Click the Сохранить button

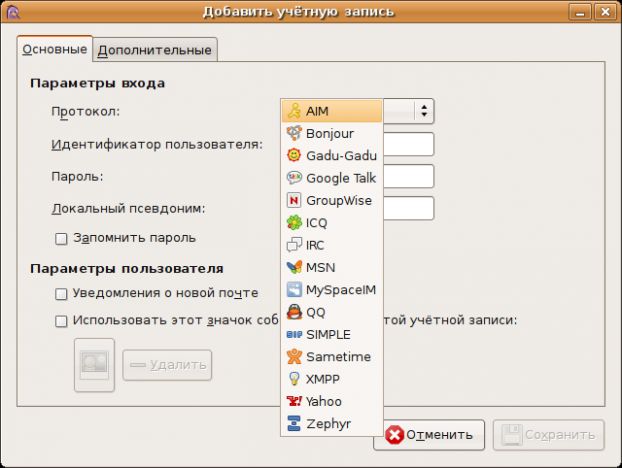pyautogui.click(x=549, y=435)
